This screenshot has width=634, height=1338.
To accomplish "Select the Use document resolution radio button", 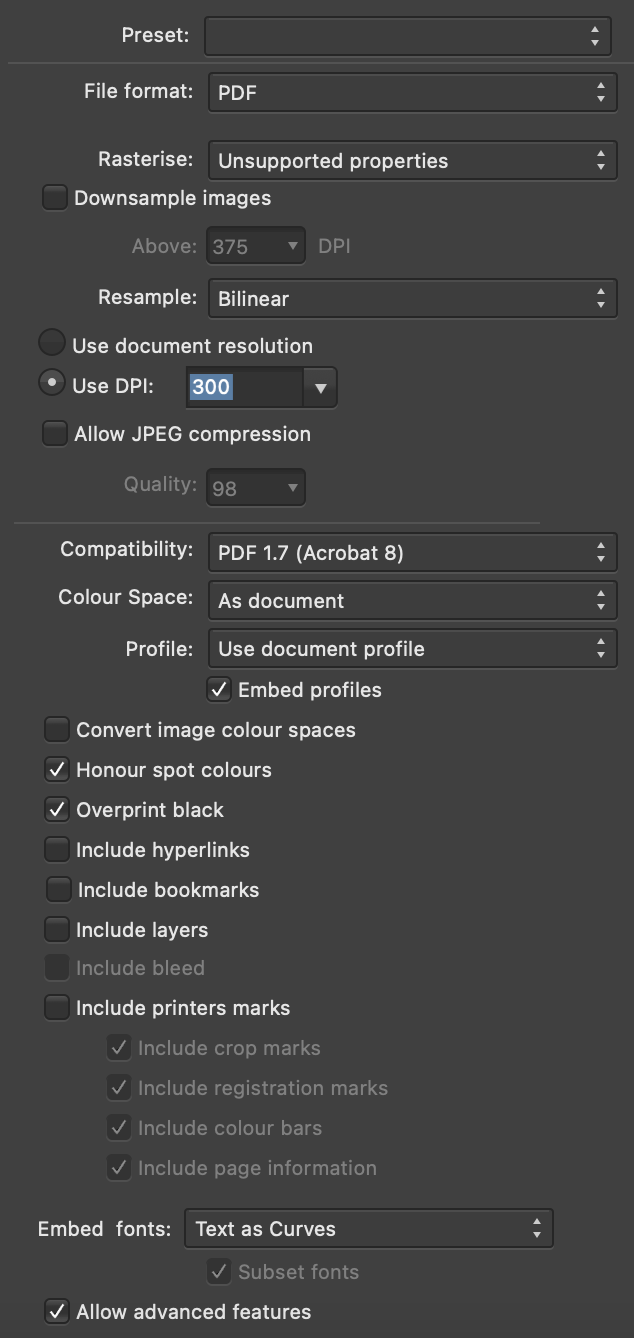I will click(51, 343).
